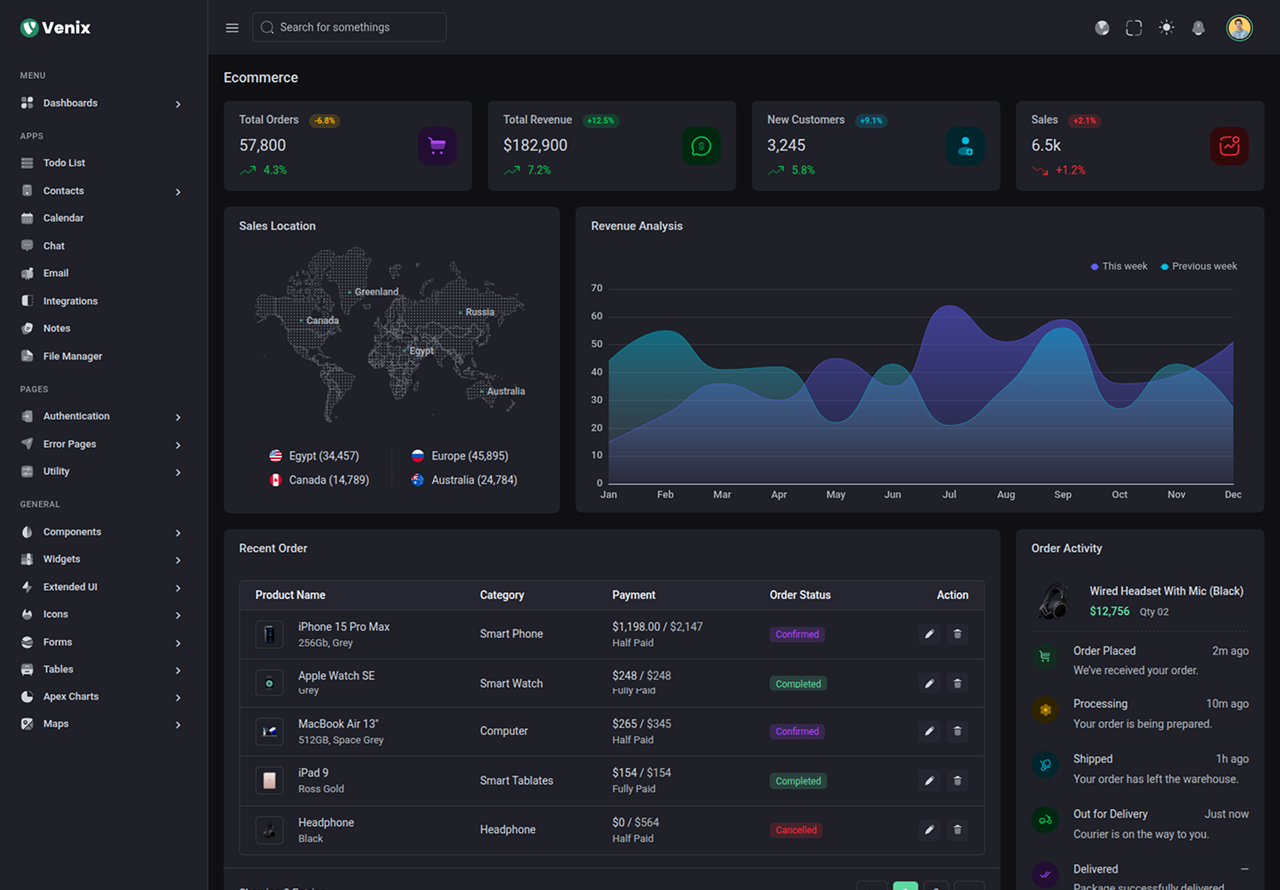1280x890 pixels.
Task: Toggle fullscreen mode icon in header
Action: pyautogui.click(x=1134, y=28)
